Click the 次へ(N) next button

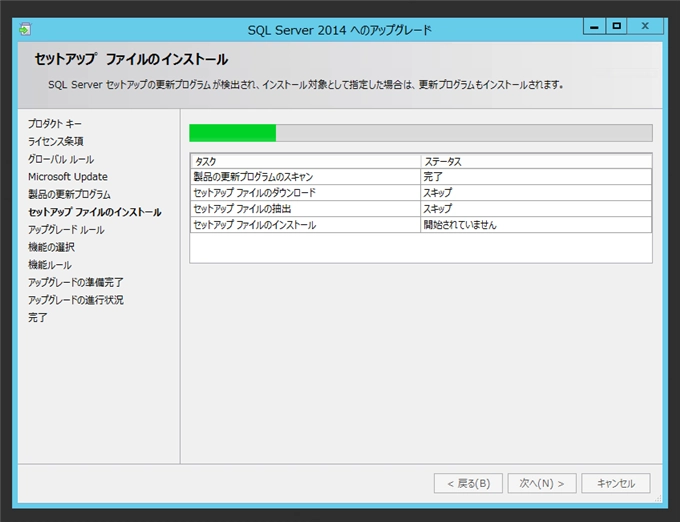pyautogui.click(x=542, y=483)
